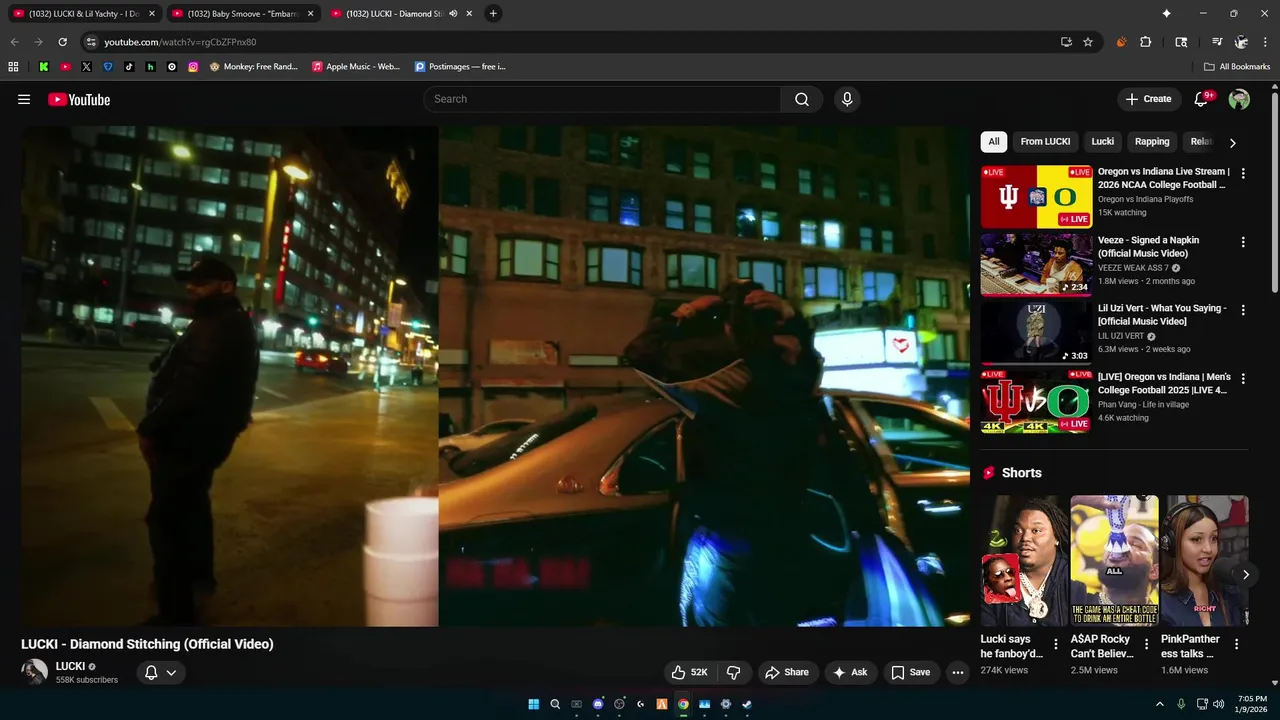This screenshot has width=1280, height=720.
Task: Select the 'Rapping' filter chip
Action: tap(1152, 142)
